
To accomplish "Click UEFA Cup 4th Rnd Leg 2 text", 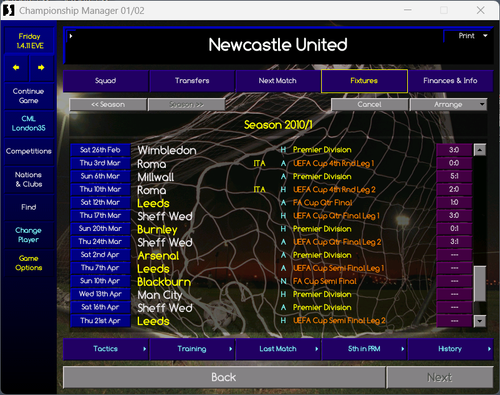I will (334, 190).
